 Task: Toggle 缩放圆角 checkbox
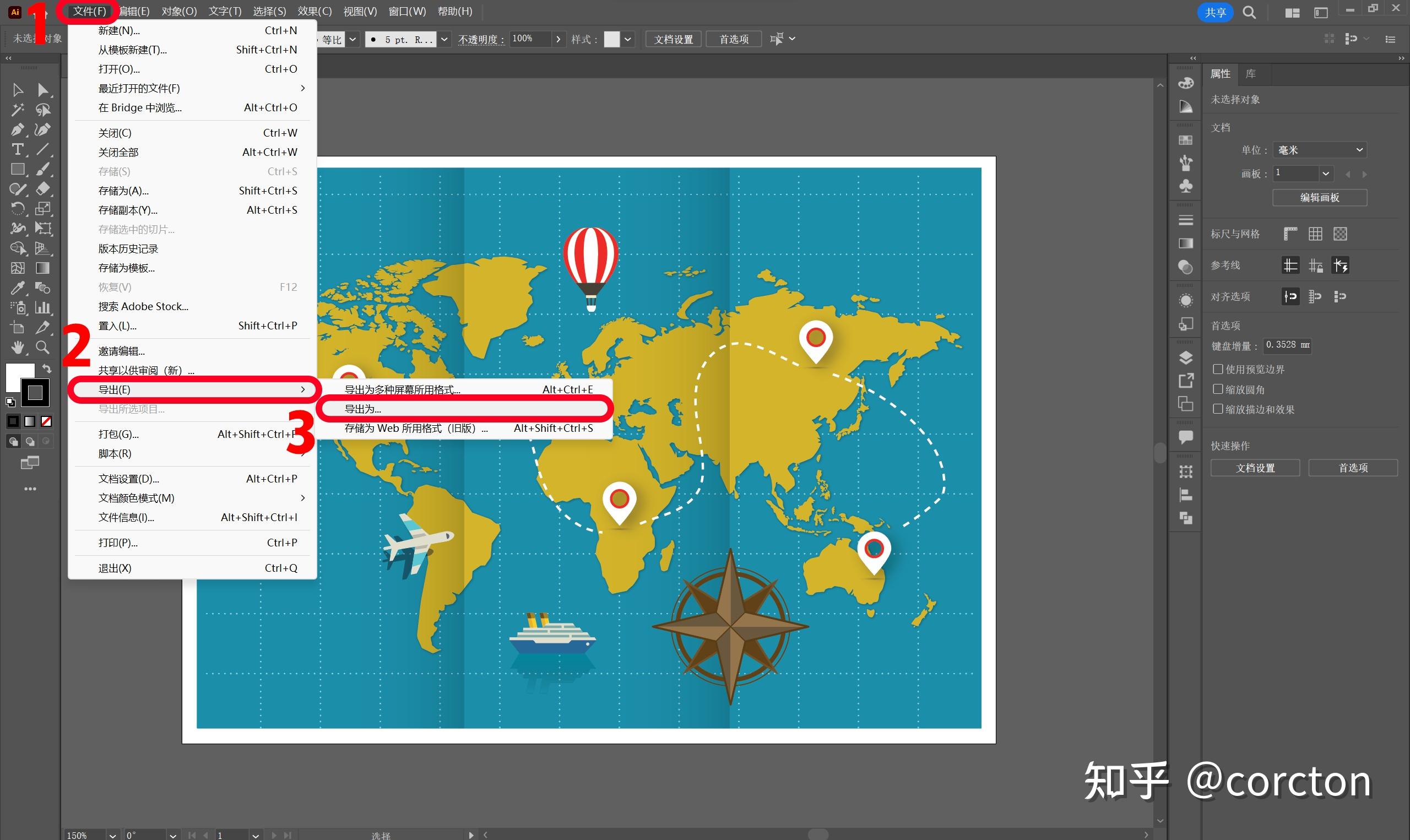click(x=1218, y=389)
